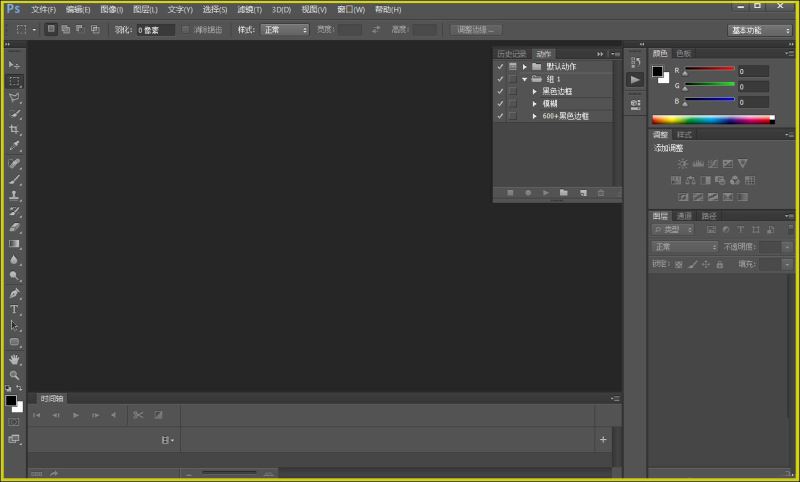Expand the 600+黑色边框 action steps

tap(535, 116)
